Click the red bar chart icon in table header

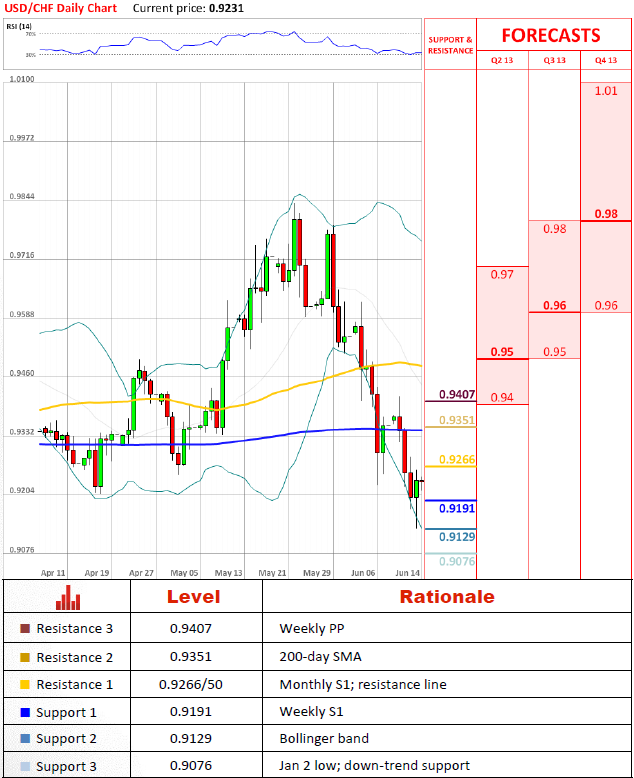[68, 597]
